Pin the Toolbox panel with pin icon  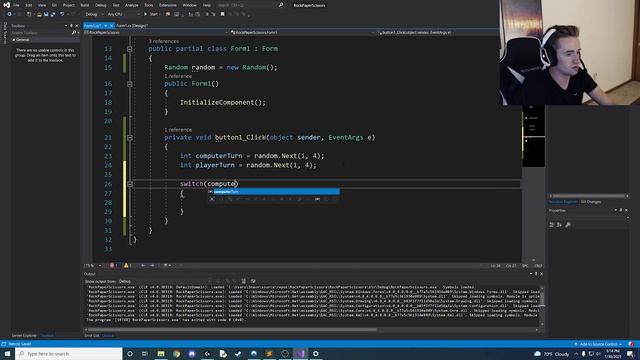coord(71,26)
